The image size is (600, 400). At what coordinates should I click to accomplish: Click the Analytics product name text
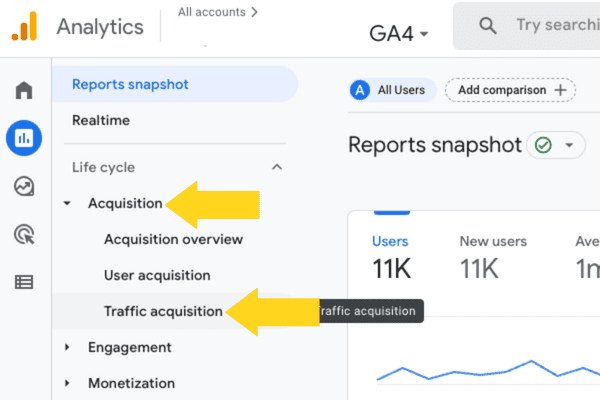[x=100, y=27]
